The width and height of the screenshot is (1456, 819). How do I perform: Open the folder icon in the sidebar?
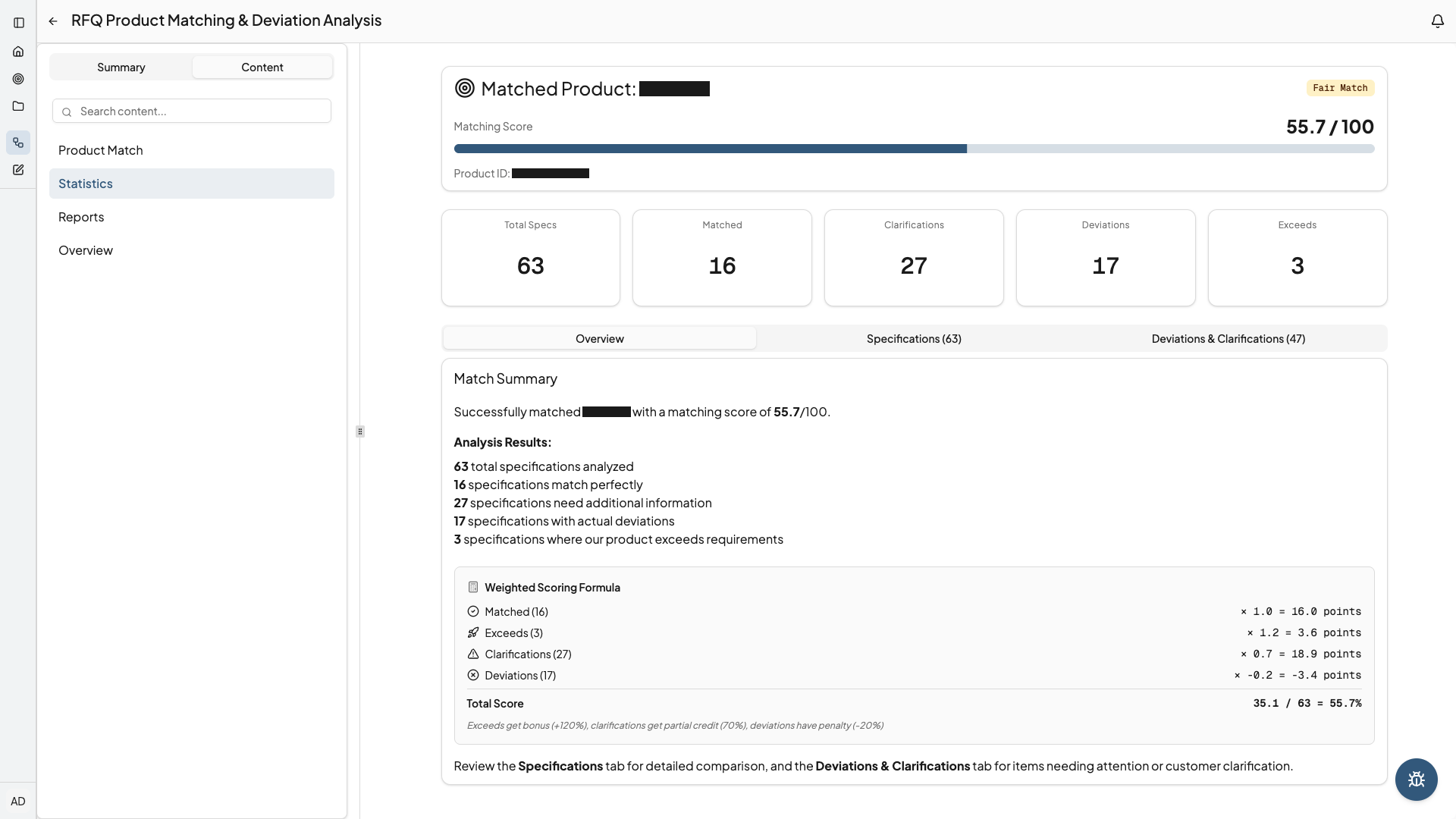click(x=18, y=105)
